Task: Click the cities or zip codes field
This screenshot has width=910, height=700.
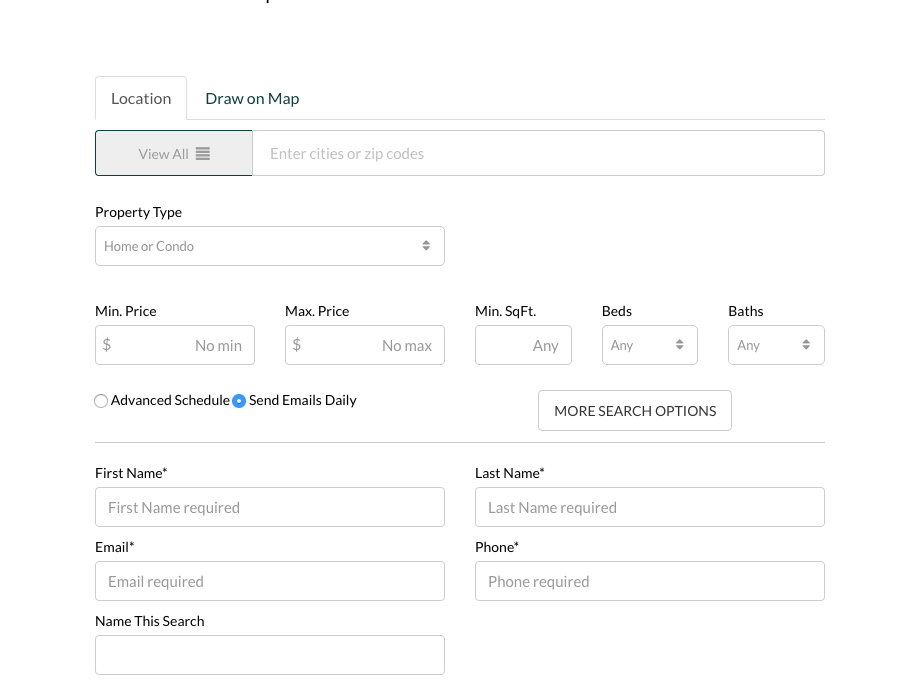Action: point(538,153)
